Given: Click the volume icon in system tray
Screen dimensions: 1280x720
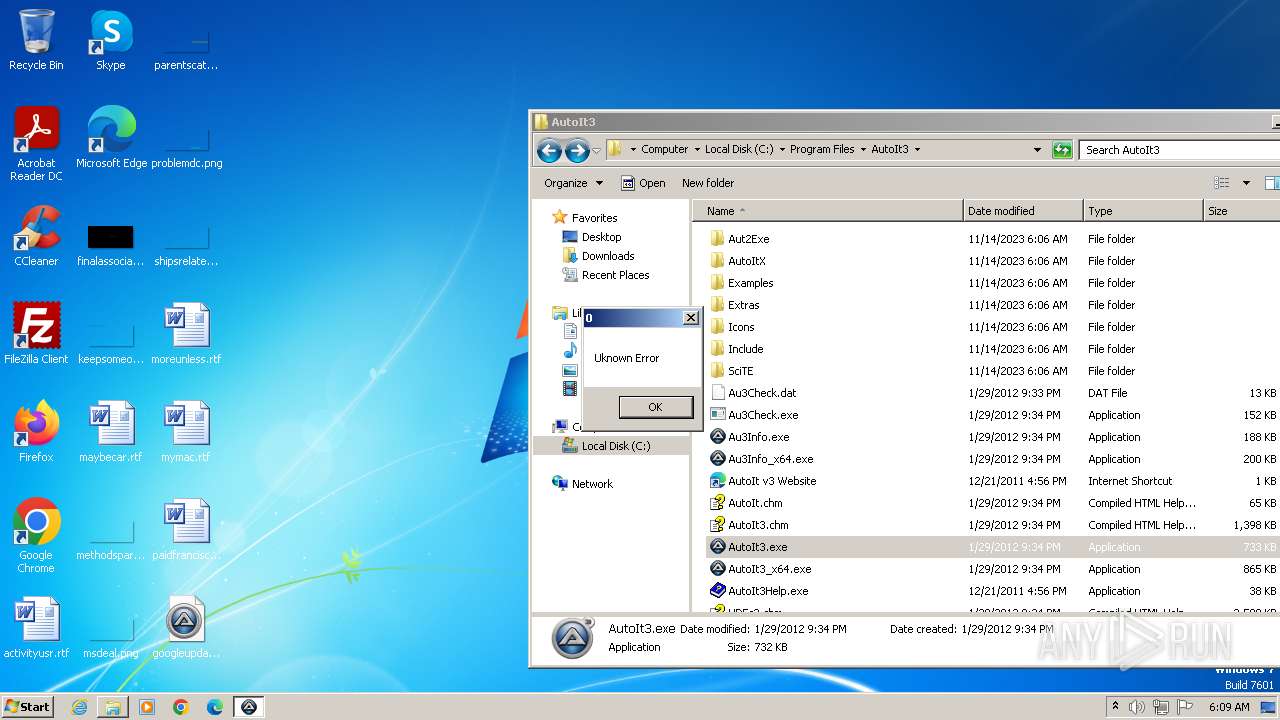Looking at the screenshot, I should 1137,707.
